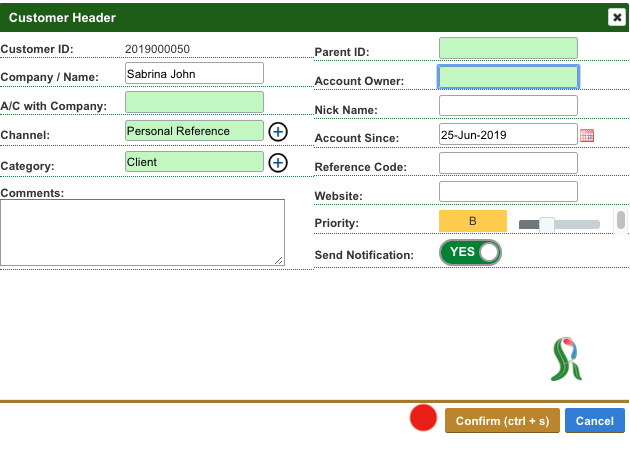Open the A/C with Company field
Screen dimensions: 630x450
[x=194, y=102]
